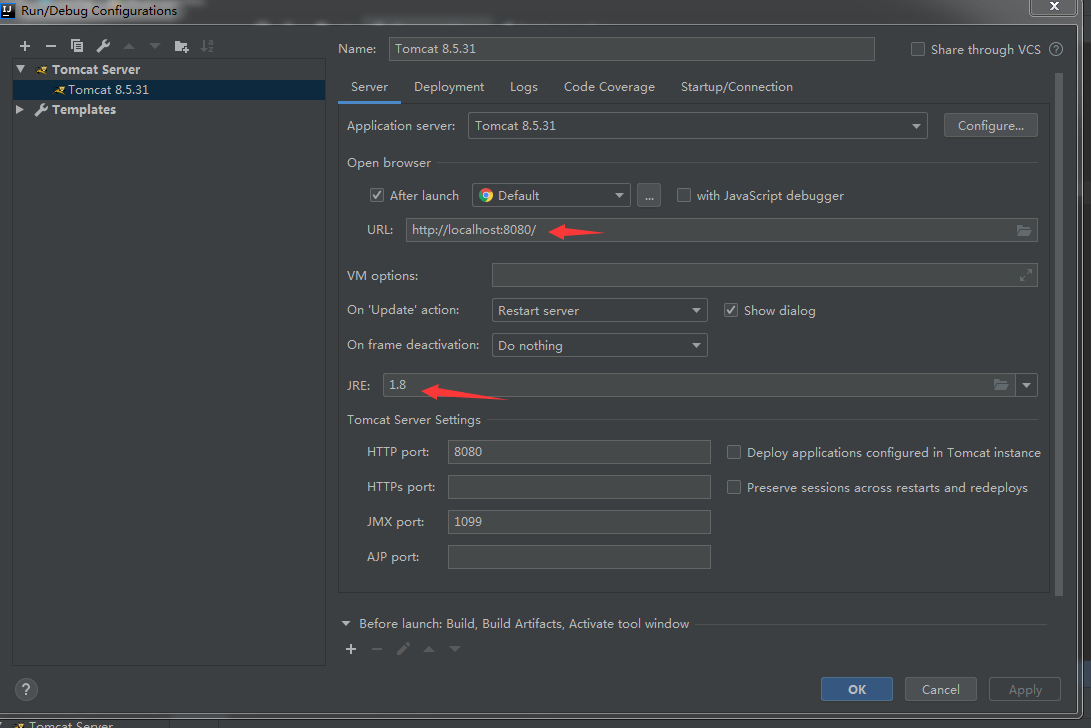Screen dimensions: 1091x728
Task: Open the JRE dropdown arrow
Action: click(x=1026, y=385)
